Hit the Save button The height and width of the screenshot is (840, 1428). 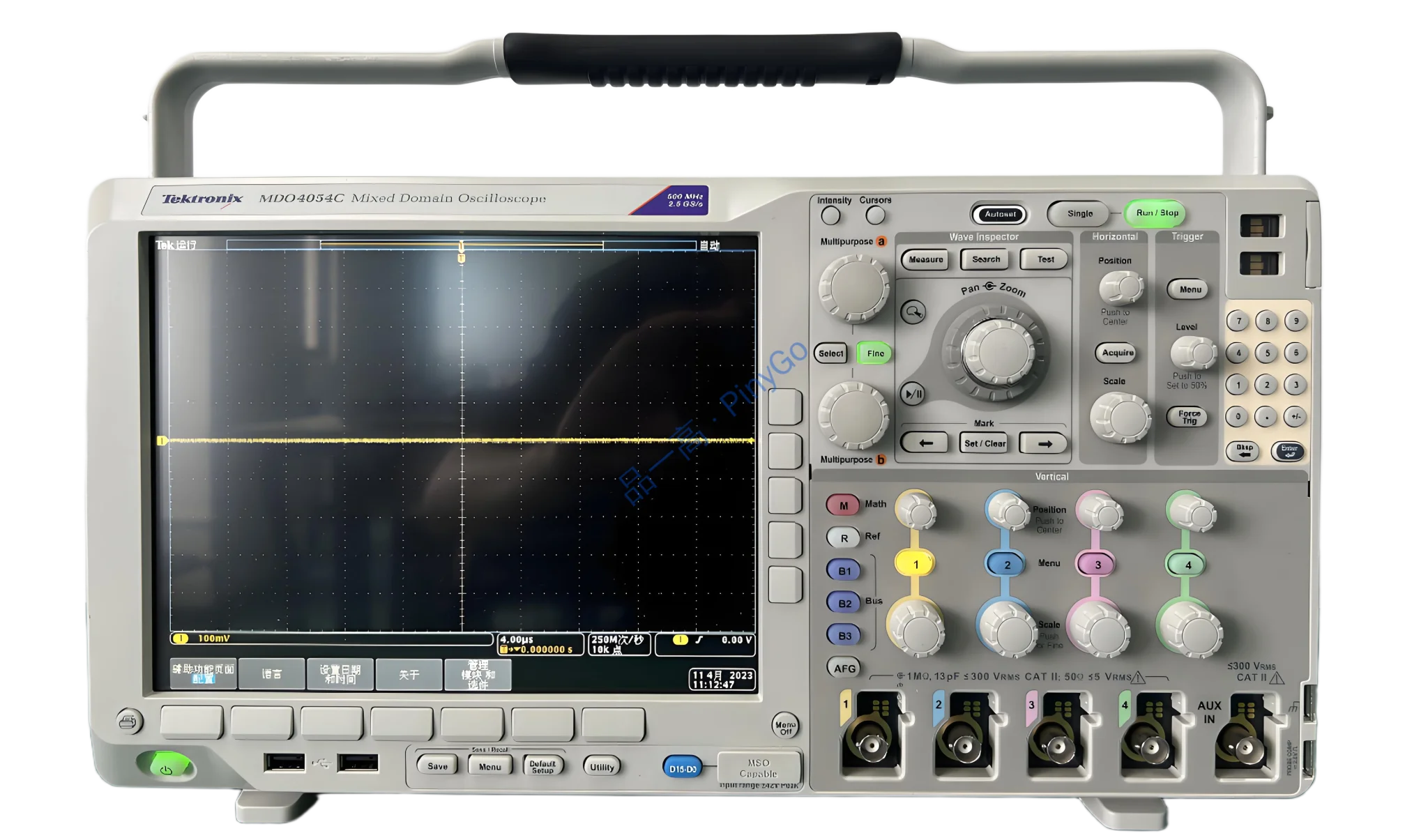(x=437, y=766)
